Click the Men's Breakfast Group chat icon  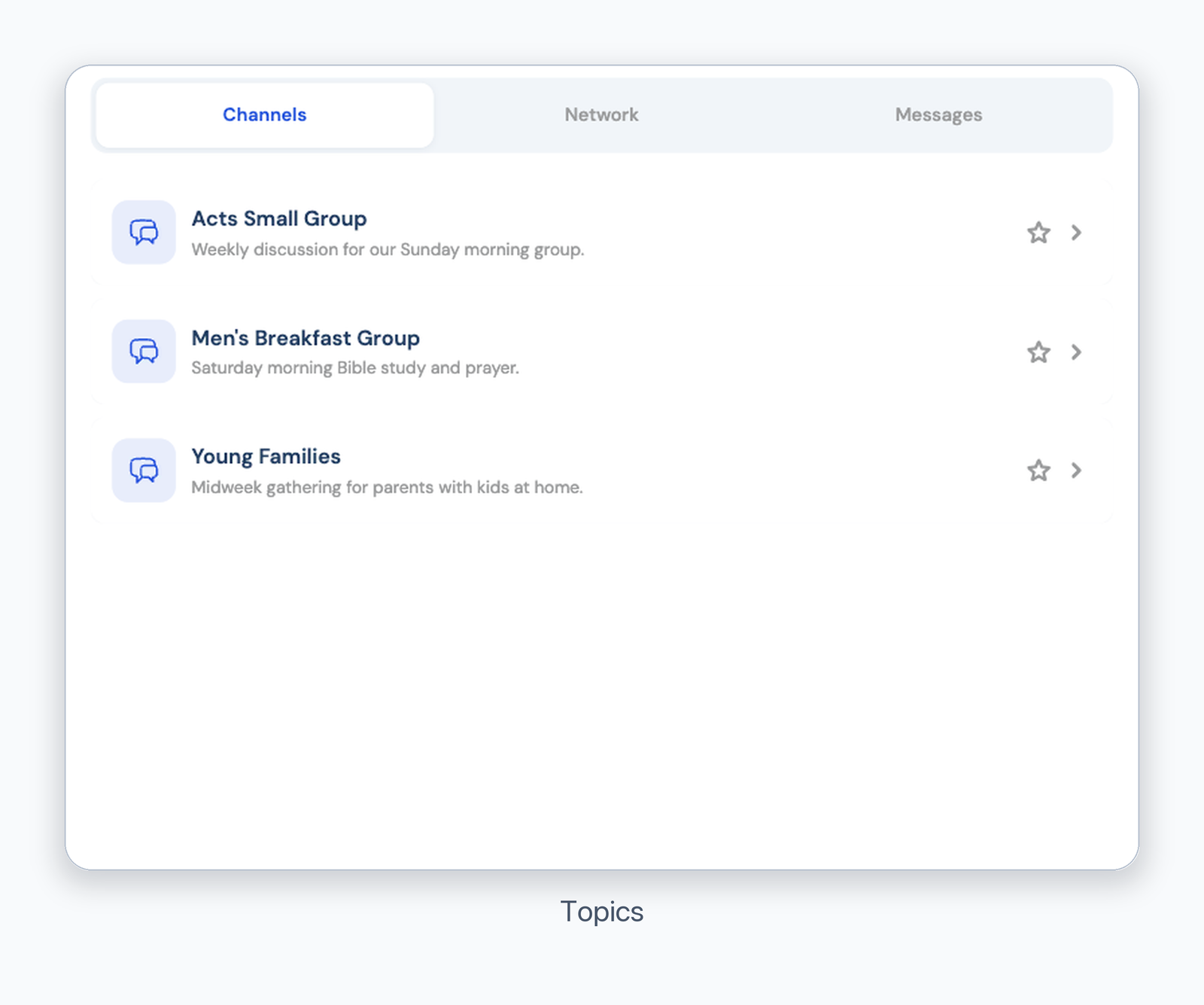tap(144, 352)
